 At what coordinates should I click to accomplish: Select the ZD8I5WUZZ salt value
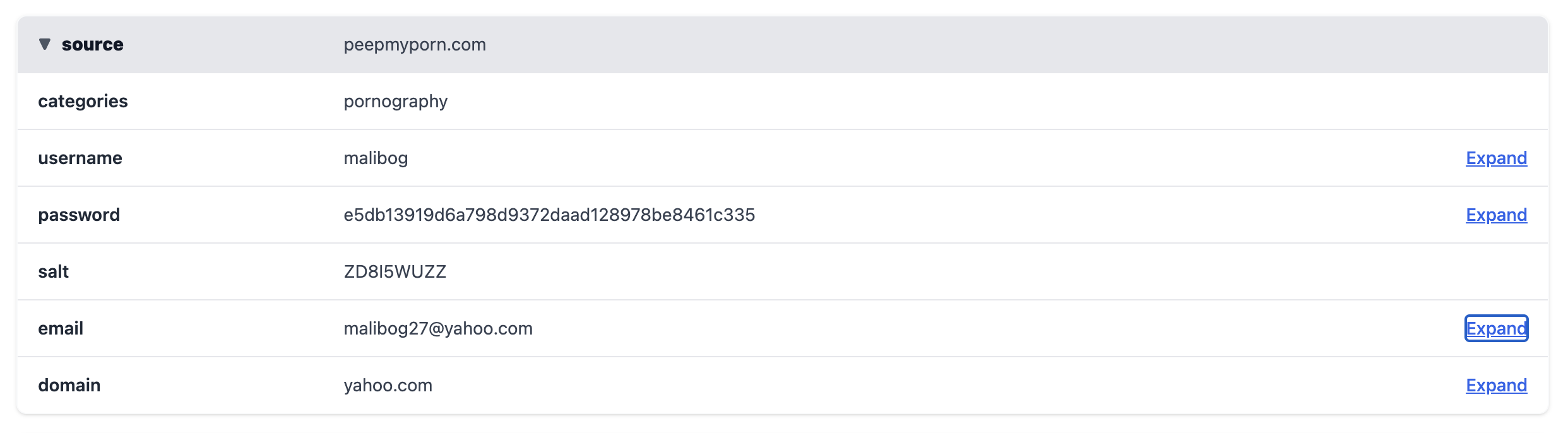pyautogui.click(x=395, y=271)
